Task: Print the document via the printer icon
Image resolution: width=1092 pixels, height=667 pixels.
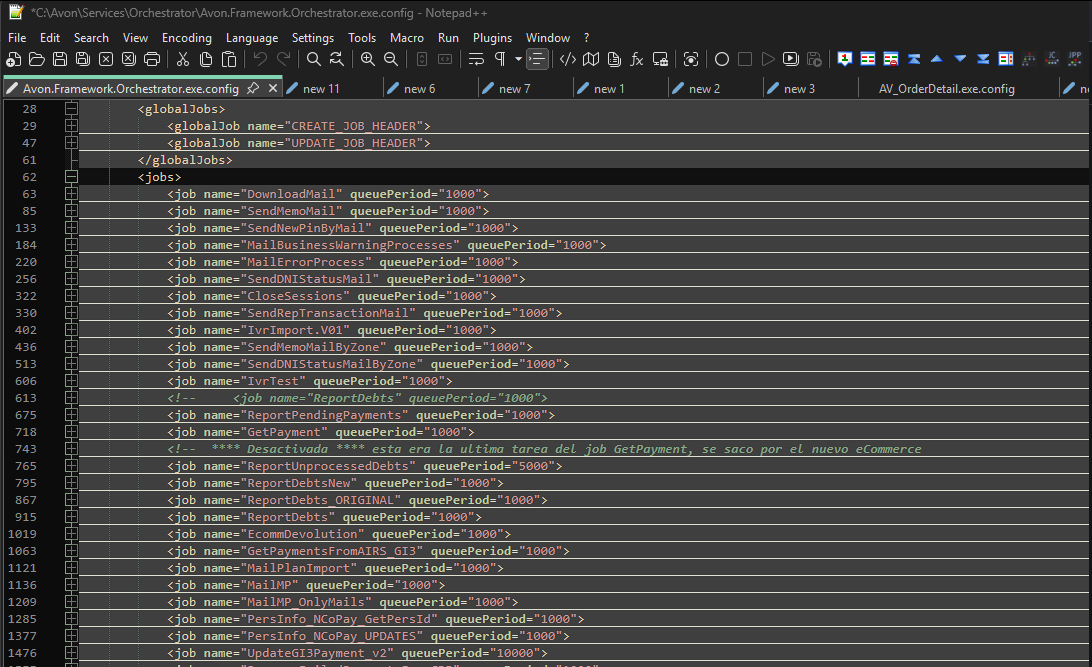Action: click(x=152, y=59)
